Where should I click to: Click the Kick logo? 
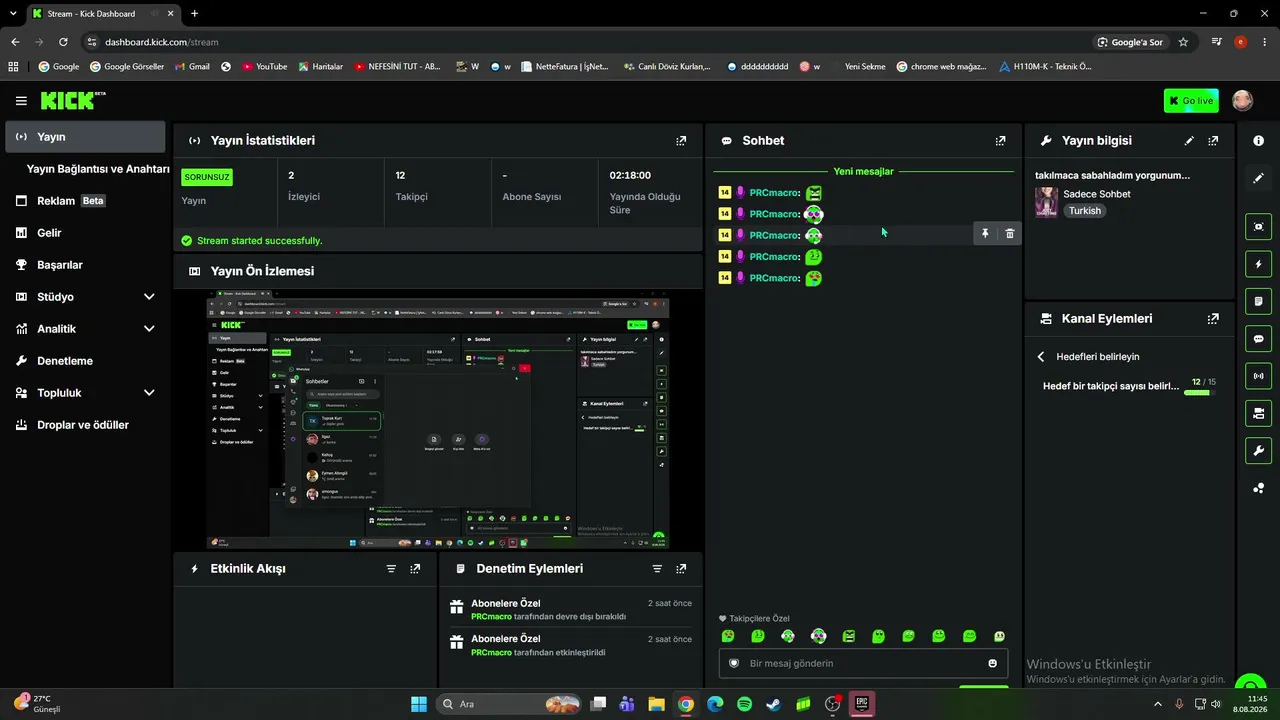[73, 100]
